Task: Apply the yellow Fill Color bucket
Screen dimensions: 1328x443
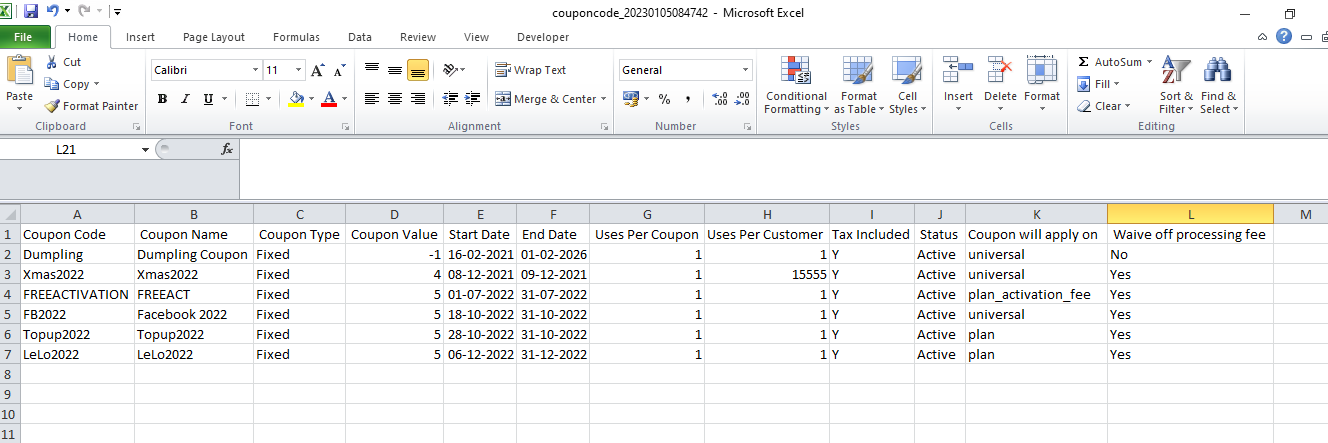Action: point(296,99)
